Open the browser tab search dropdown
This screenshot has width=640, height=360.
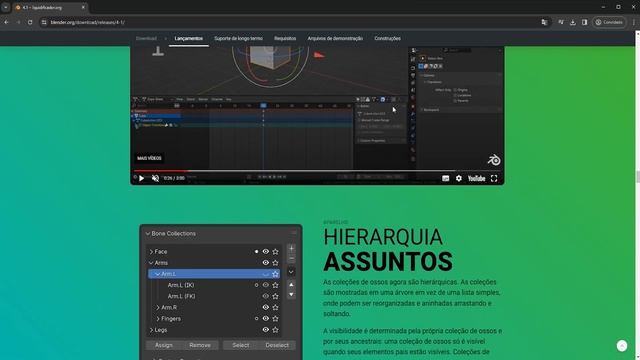(x=6, y=7)
